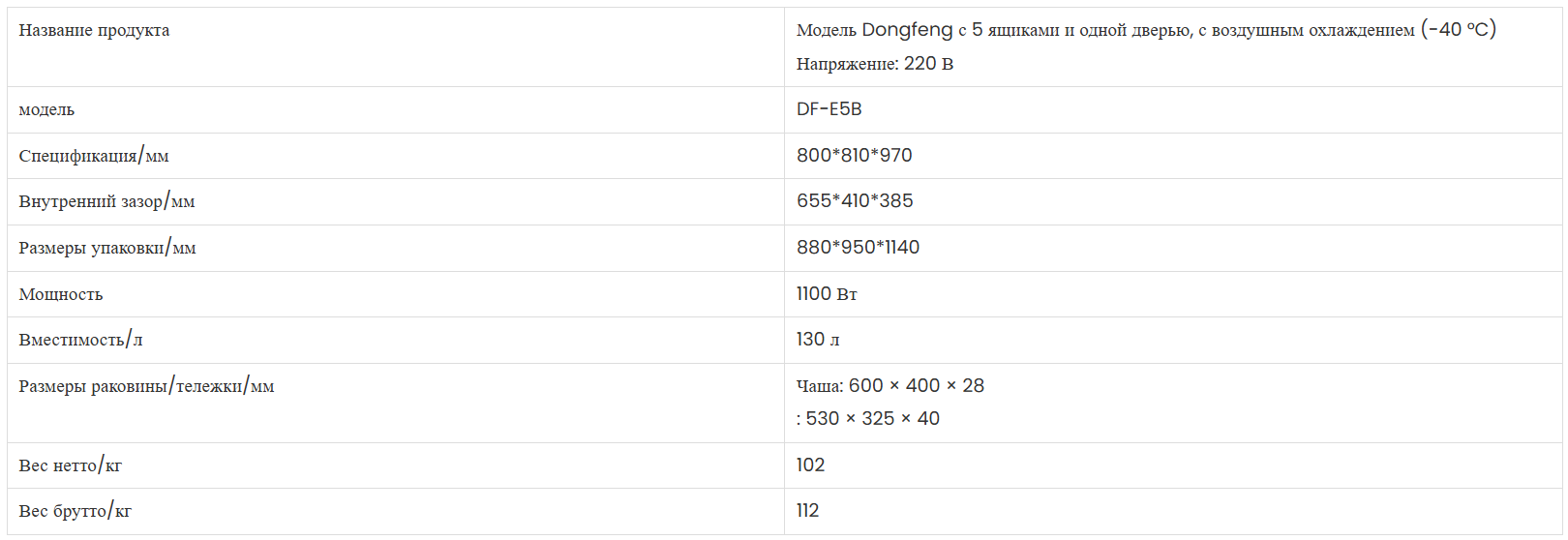Image resolution: width=1568 pixels, height=540 pixels.
Task: Click the "модель" row label
Action: [46, 110]
